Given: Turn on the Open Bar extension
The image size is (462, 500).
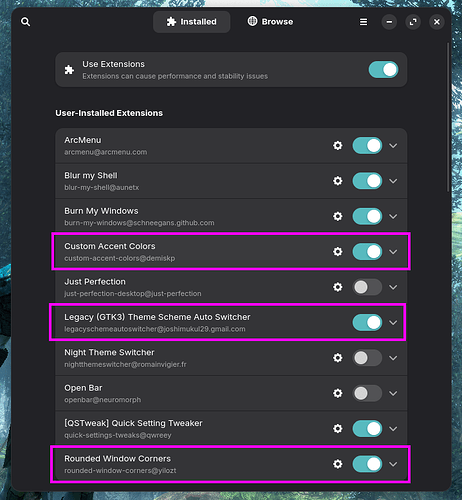Looking at the screenshot, I should click(x=367, y=393).
